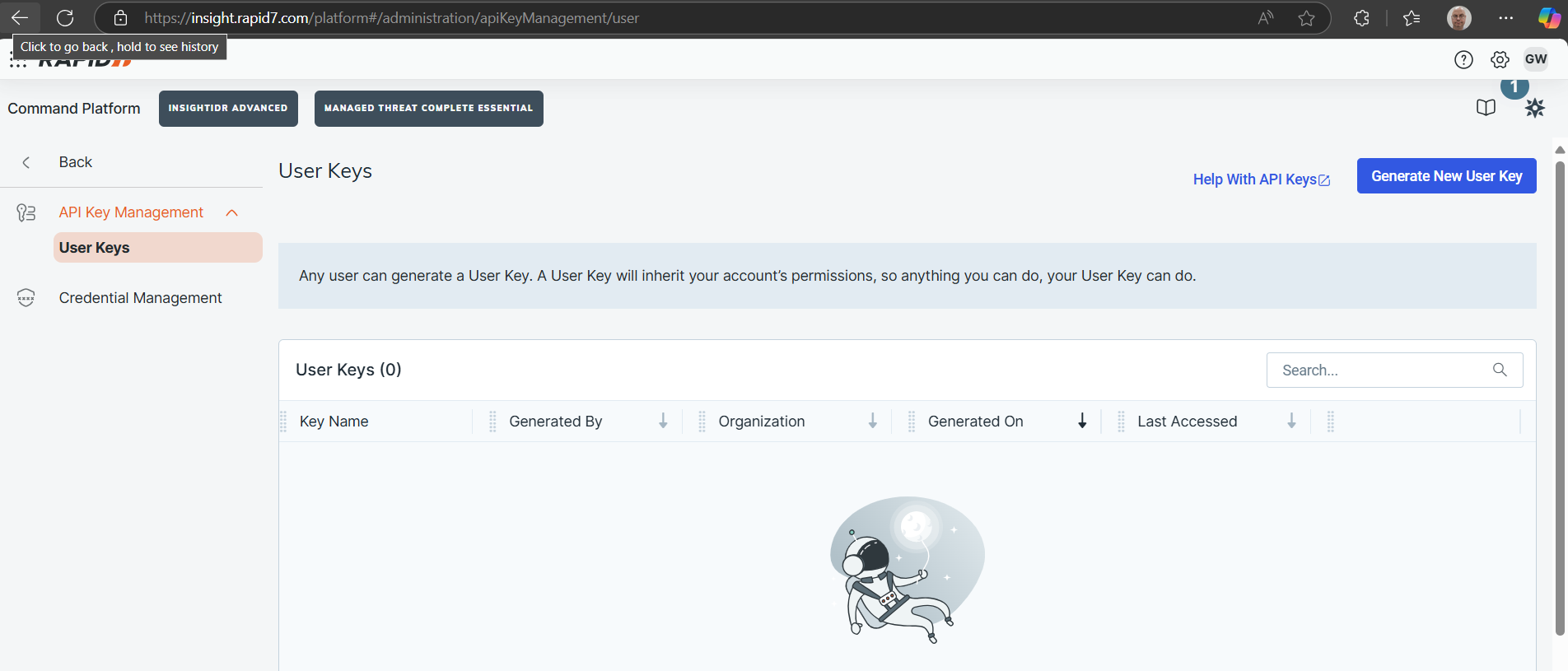Click the Last Accessed column header text
Screen dimensions: 1568x671
point(1188,422)
